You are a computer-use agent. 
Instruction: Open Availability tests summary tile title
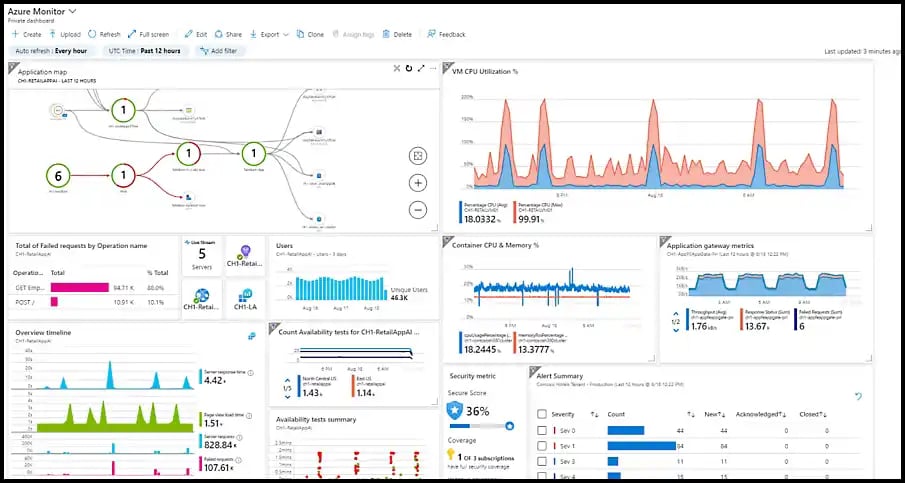(x=316, y=420)
